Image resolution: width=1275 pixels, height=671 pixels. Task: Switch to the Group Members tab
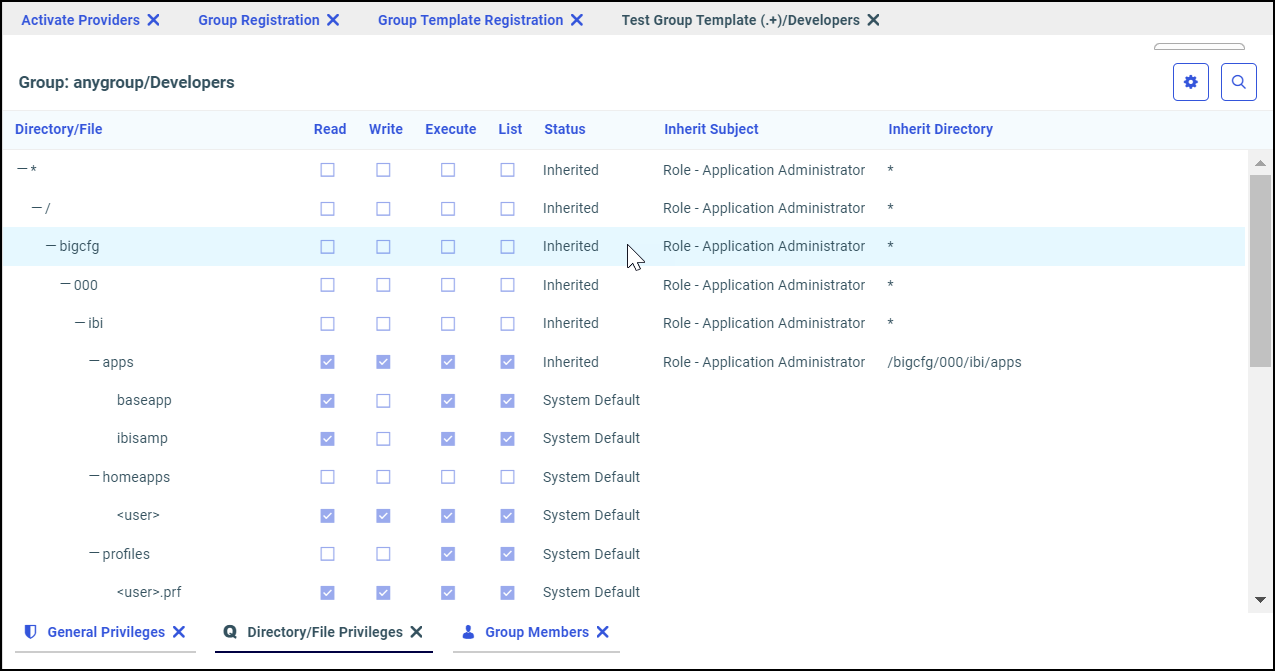pos(537,631)
